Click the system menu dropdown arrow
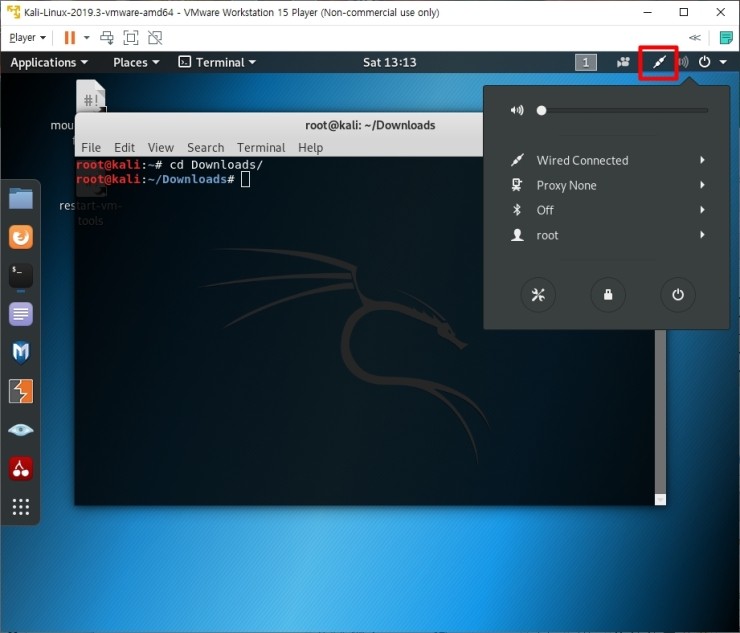This screenshot has width=740, height=633. coord(723,62)
